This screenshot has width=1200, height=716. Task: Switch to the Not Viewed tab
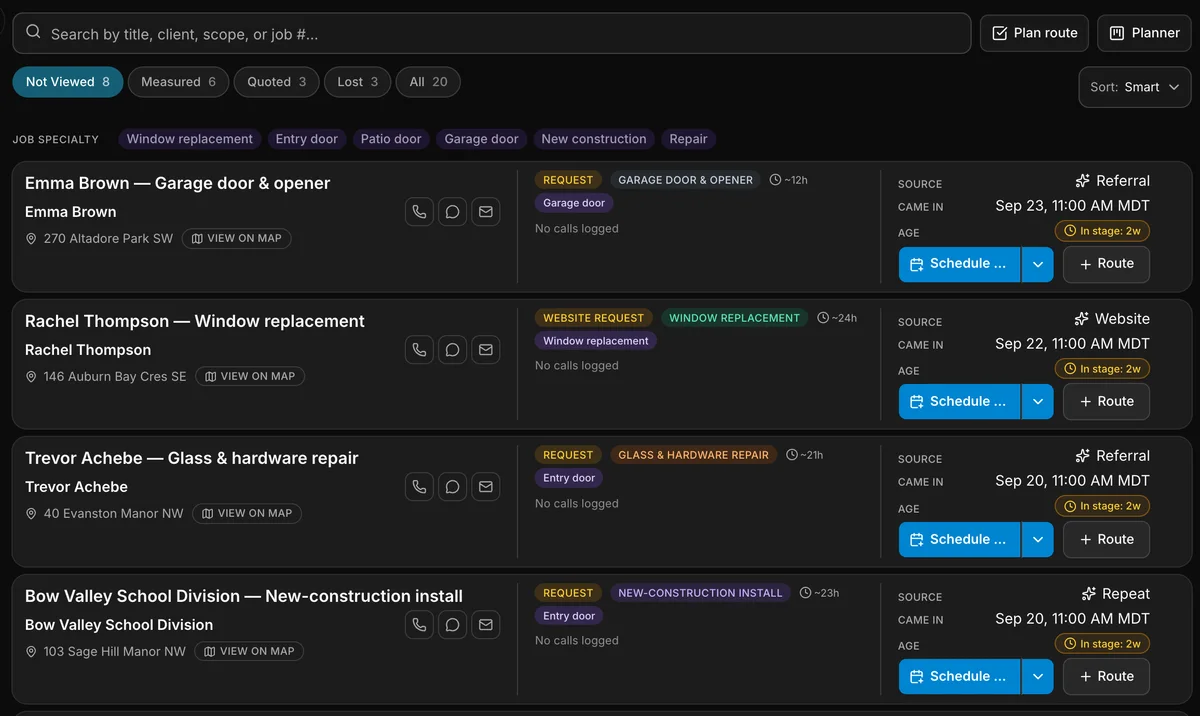tap(68, 82)
